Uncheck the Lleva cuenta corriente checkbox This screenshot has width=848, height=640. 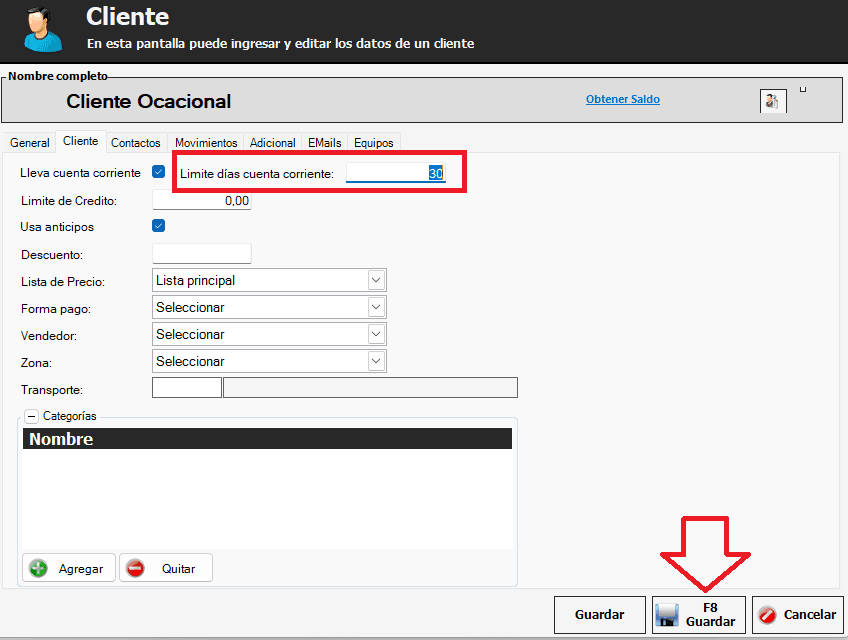pos(158,172)
